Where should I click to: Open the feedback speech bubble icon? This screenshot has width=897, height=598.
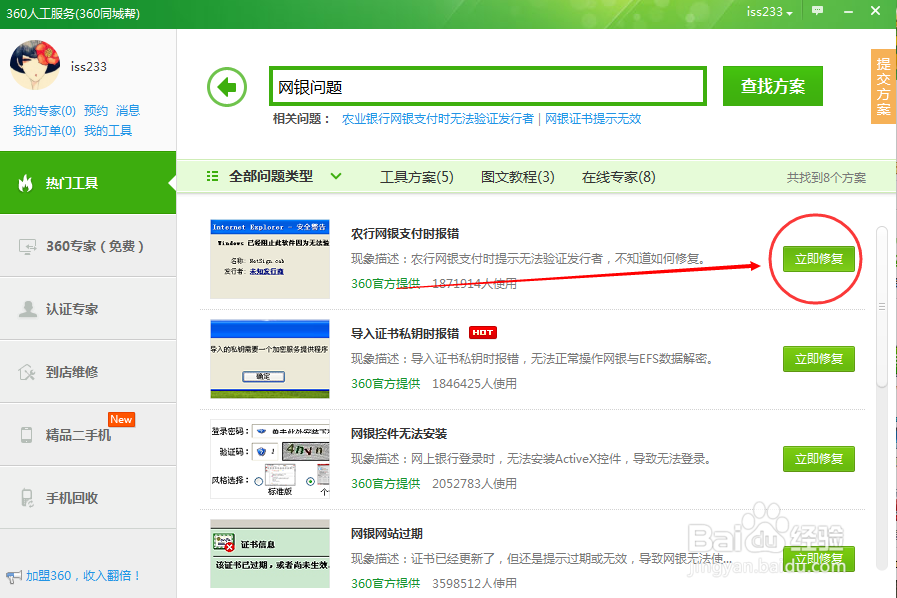[x=817, y=11]
